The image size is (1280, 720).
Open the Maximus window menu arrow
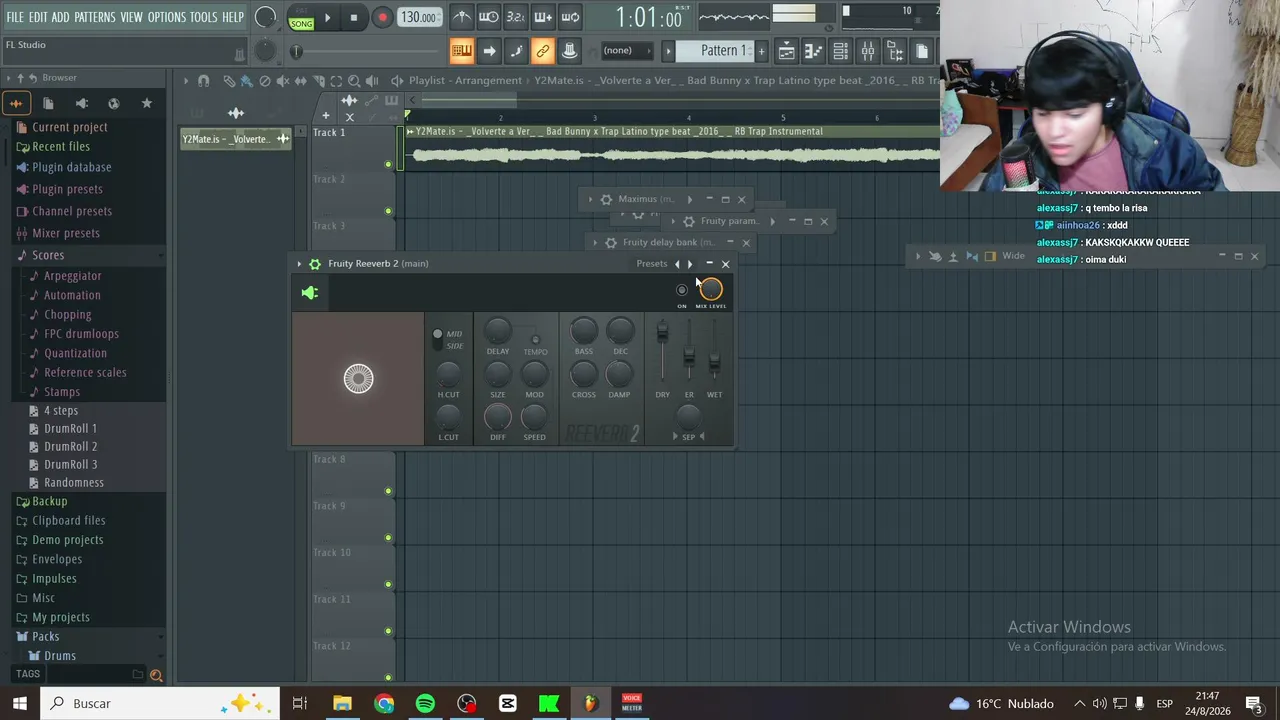coord(590,199)
